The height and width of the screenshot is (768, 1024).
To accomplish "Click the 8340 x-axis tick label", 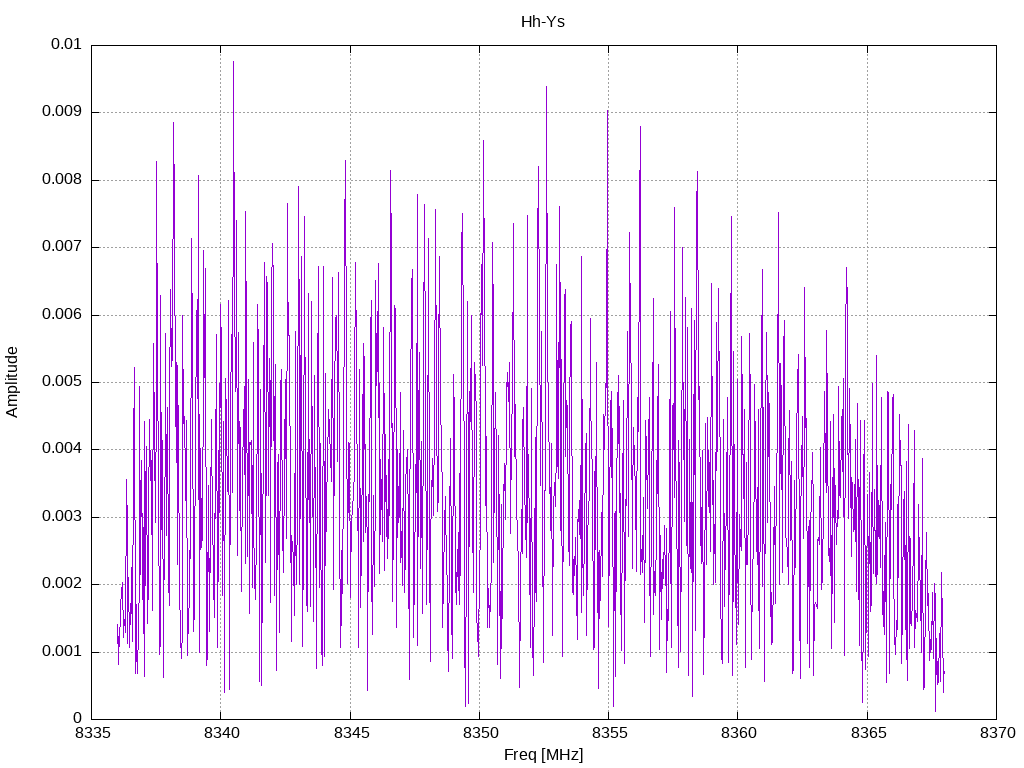I will [x=222, y=733].
